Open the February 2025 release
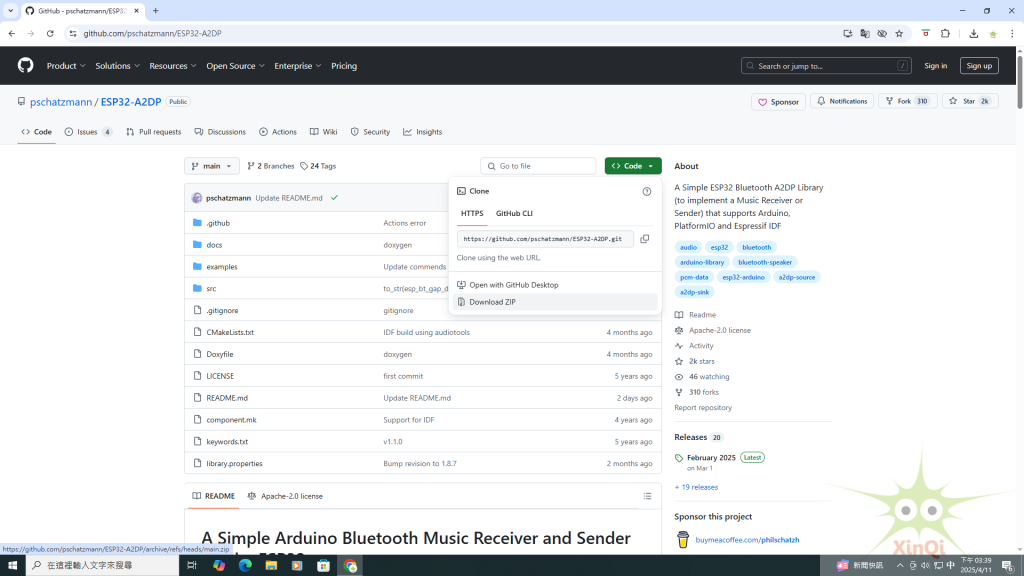Viewport: 1024px width, 576px height. pos(711,458)
